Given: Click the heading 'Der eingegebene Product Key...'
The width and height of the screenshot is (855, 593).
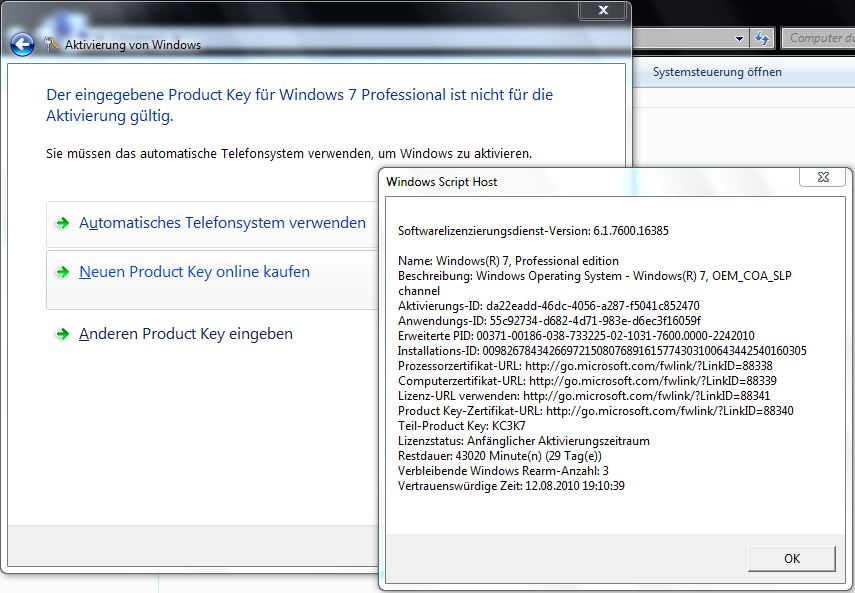Looking at the screenshot, I should click(x=299, y=105).
